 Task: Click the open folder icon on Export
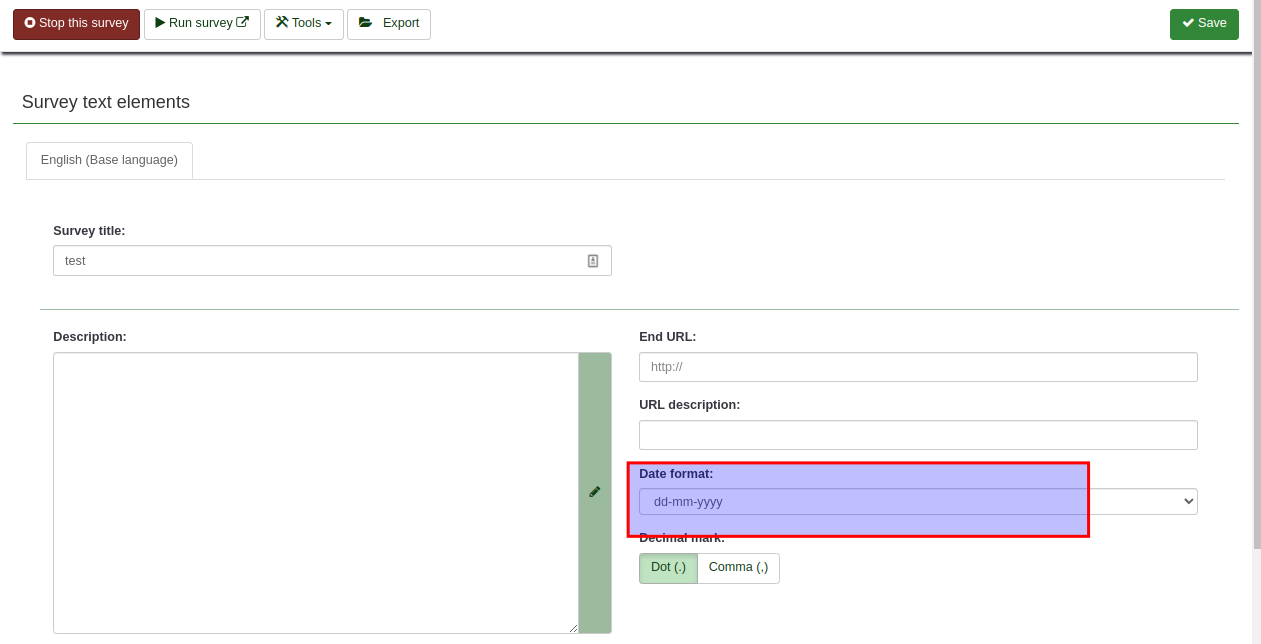(365, 22)
